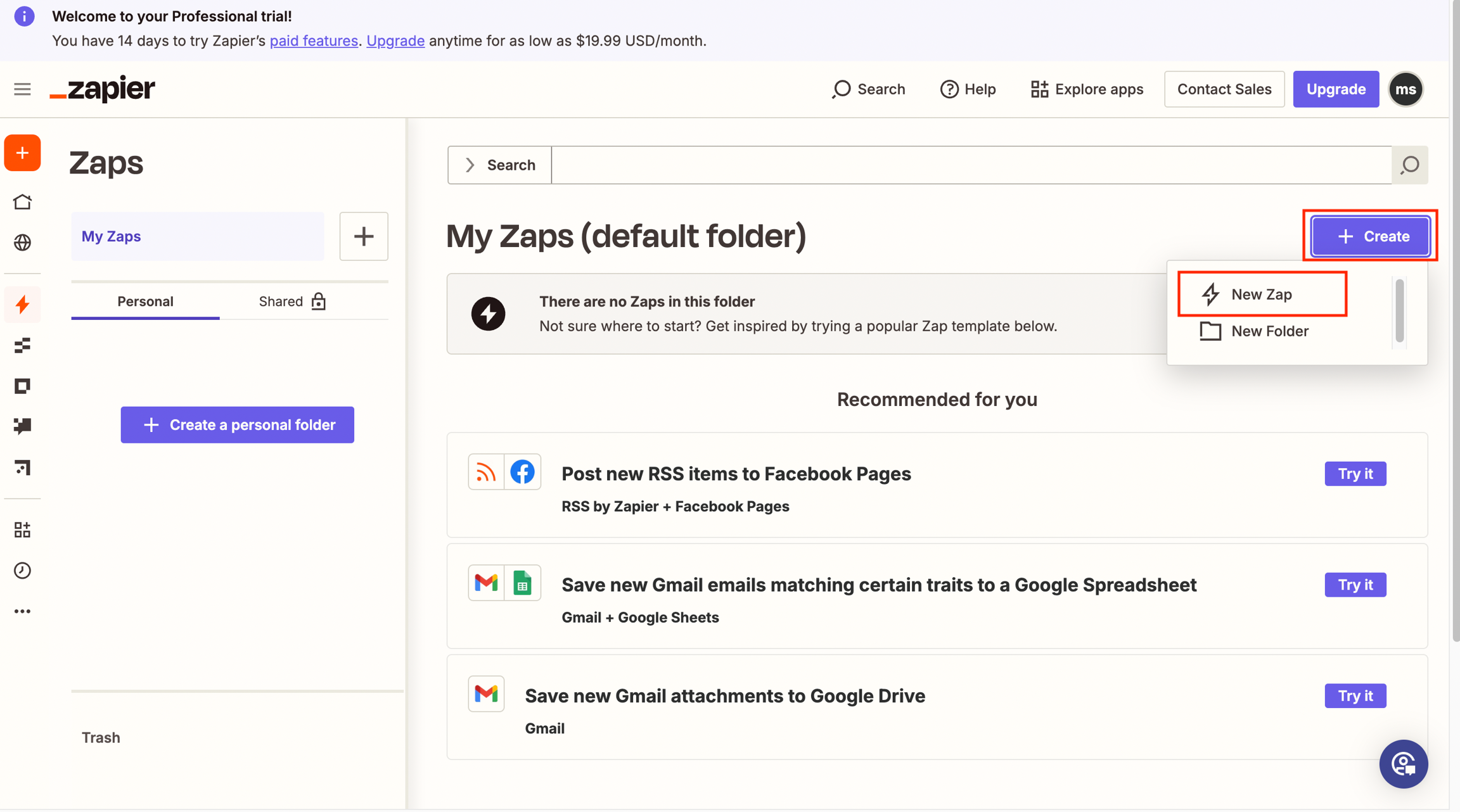Open the Create dropdown button
This screenshot has width=1460, height=812.
coord(1371,236)
